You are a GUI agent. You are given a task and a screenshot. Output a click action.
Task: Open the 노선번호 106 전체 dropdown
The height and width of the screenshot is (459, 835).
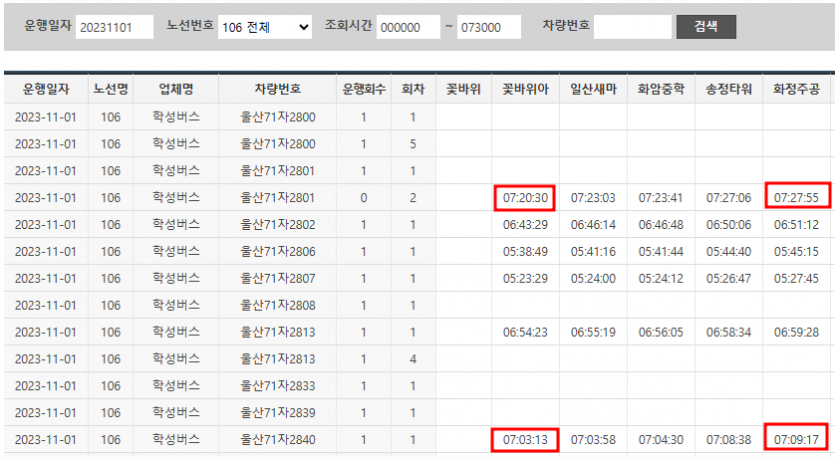(x=265, y=27)
